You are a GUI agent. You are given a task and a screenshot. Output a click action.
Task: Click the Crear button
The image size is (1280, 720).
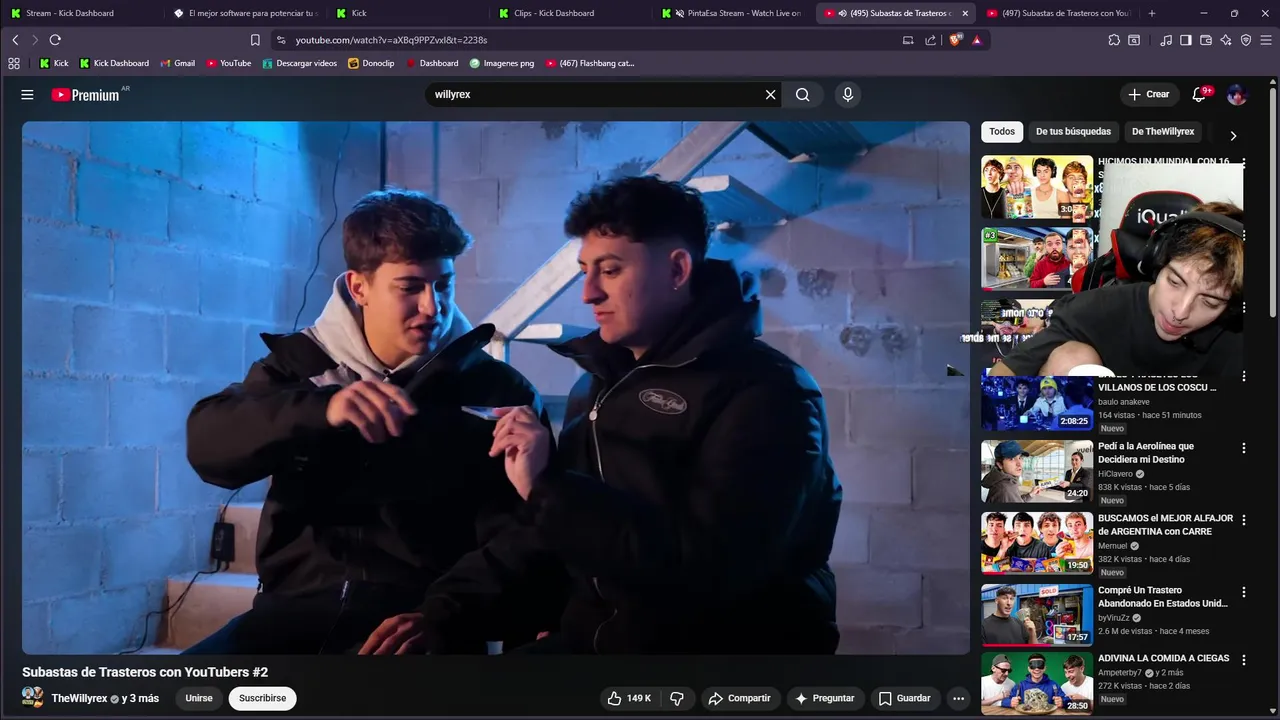(x=1148, y=95)
